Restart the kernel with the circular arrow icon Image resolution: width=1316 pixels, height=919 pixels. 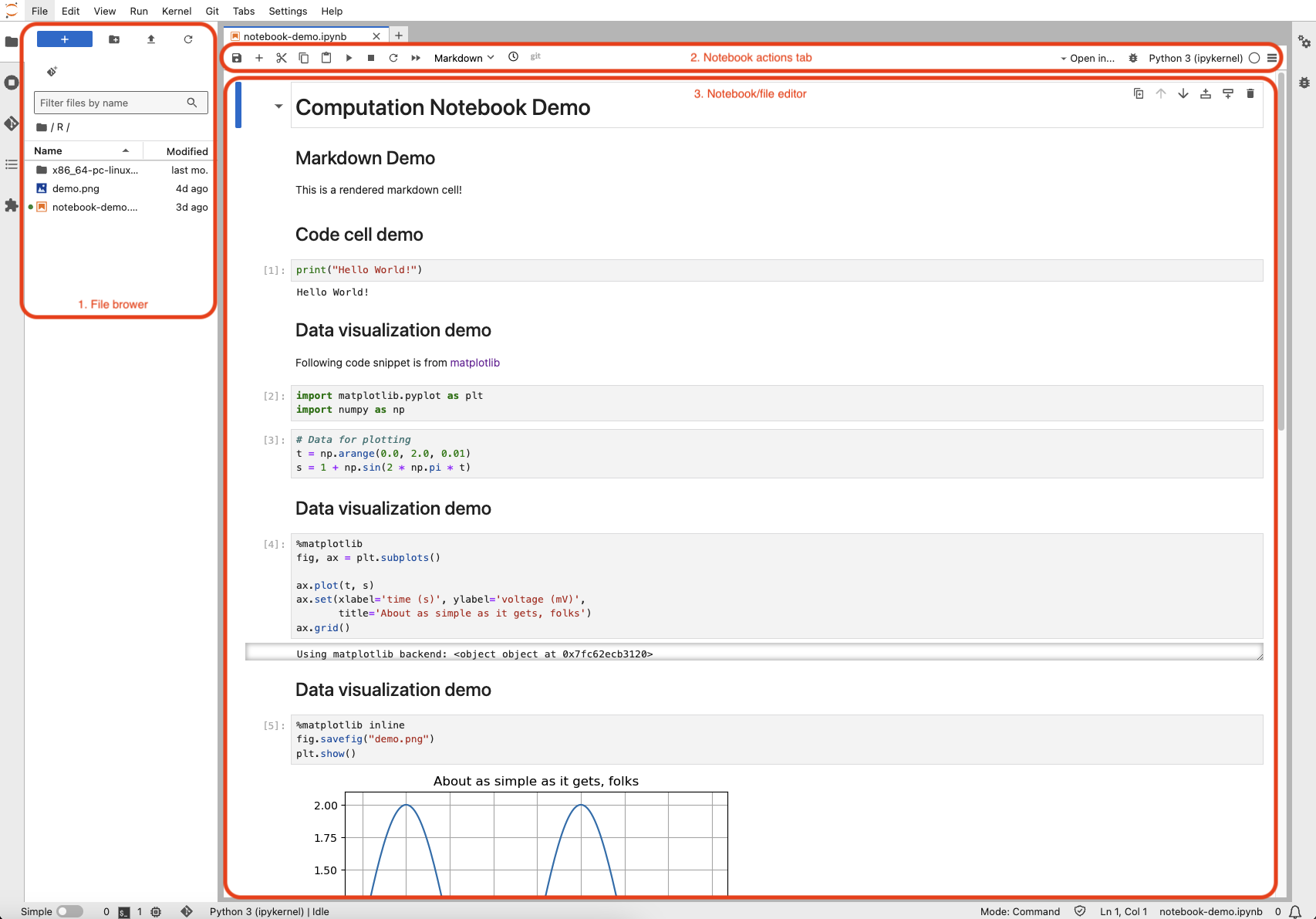[x=393, y=58]
